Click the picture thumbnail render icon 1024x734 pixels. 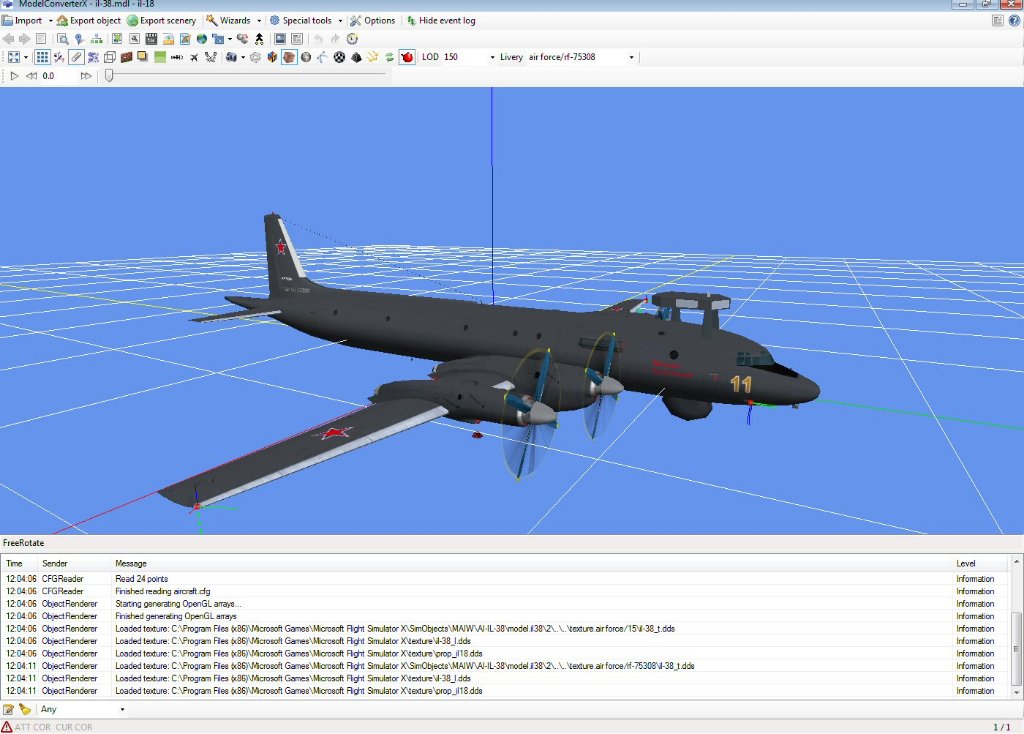(x=280, y=39)
